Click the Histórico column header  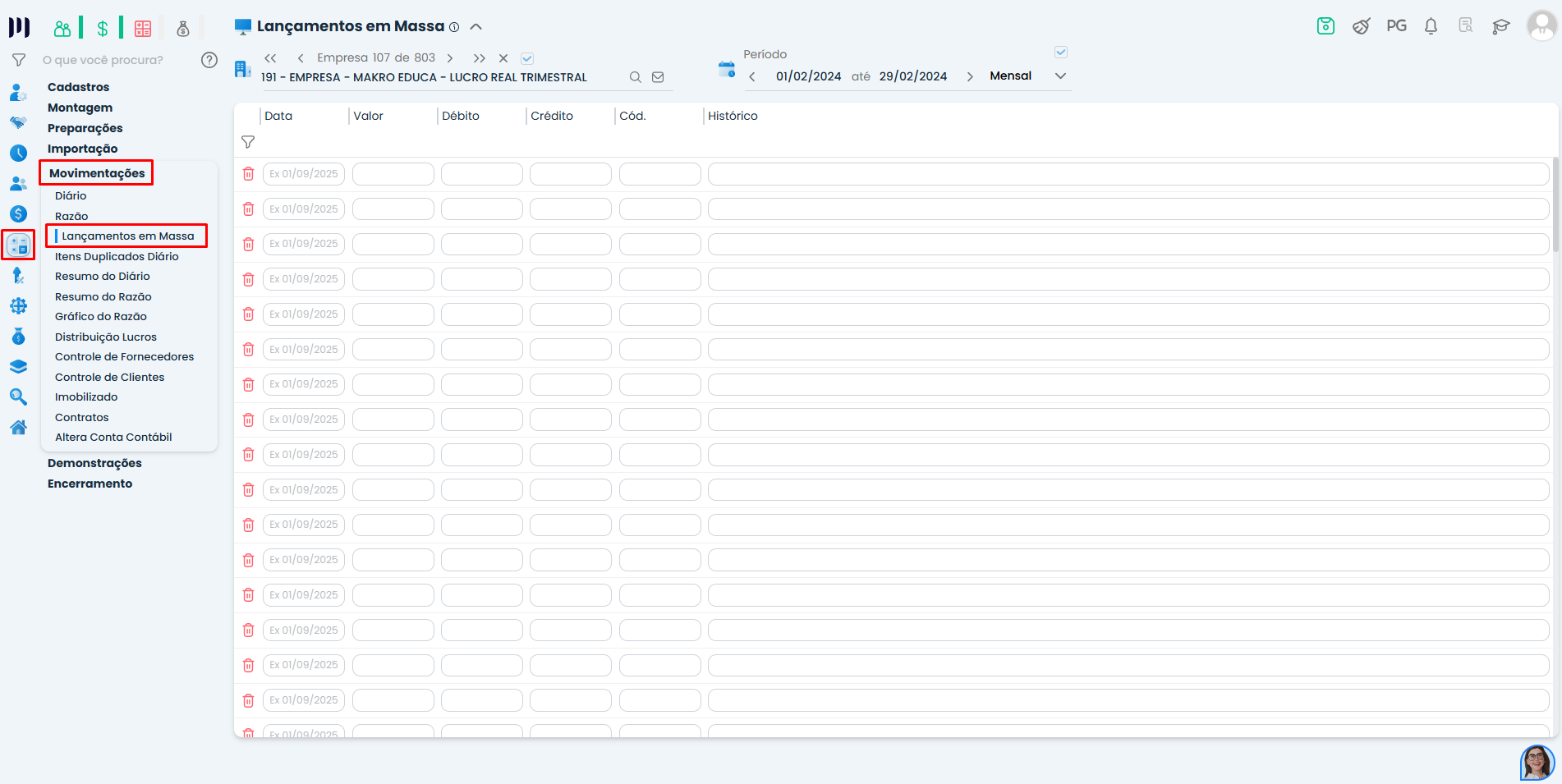coord(733,116)
